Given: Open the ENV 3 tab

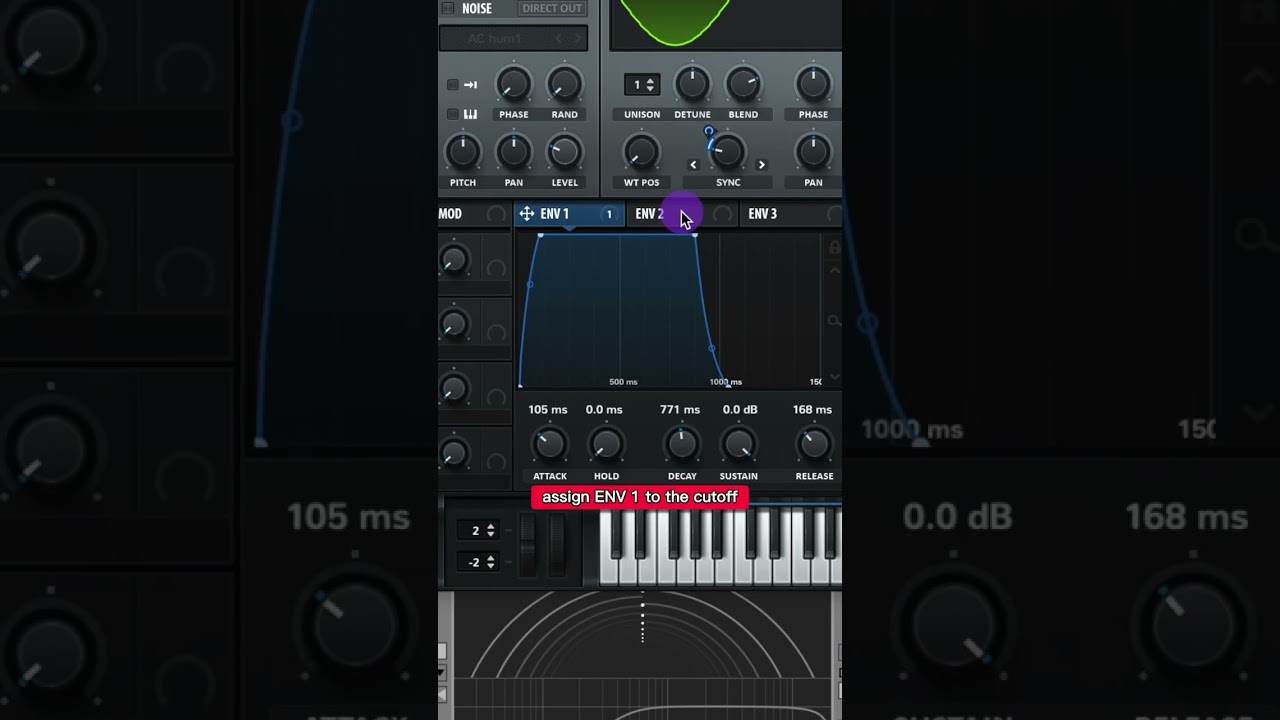Looking at the screenshot, I should [x=790, y=214].
